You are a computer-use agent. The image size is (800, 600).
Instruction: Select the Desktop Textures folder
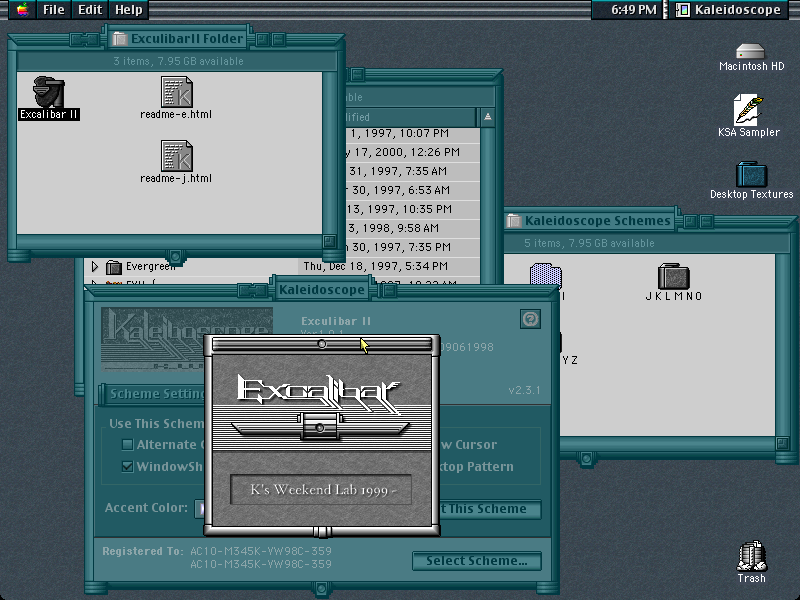[752, 174]
